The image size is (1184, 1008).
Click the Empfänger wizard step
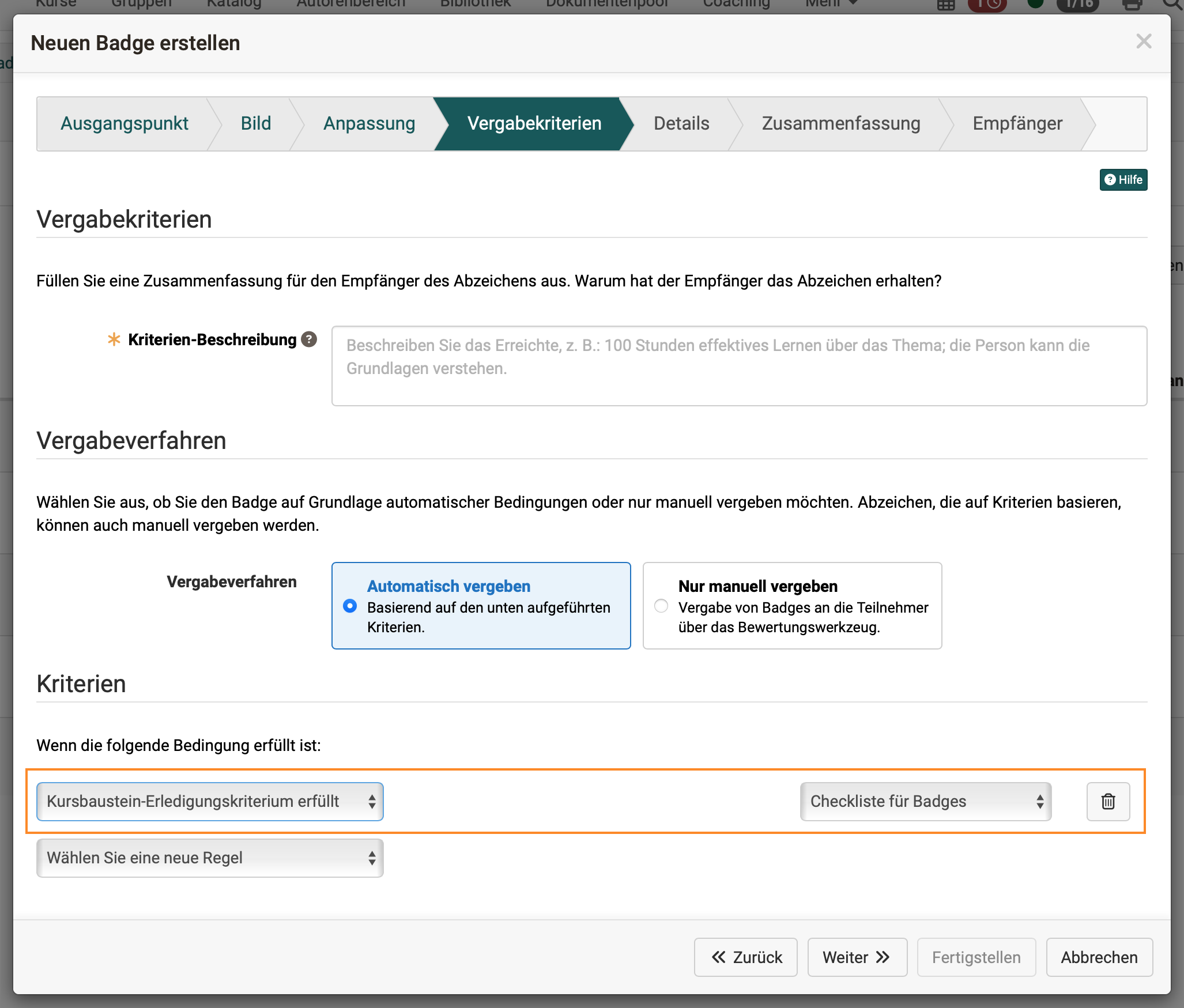[x=1017, y=123]
